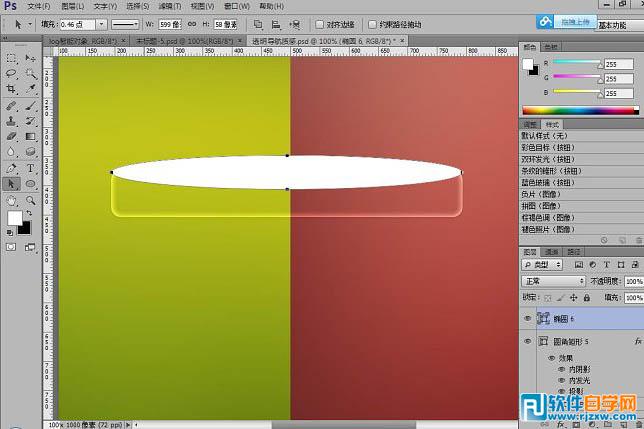Select the Brush tool
Image resolution: width=644 pixels, height=429 pixels.
30,106
